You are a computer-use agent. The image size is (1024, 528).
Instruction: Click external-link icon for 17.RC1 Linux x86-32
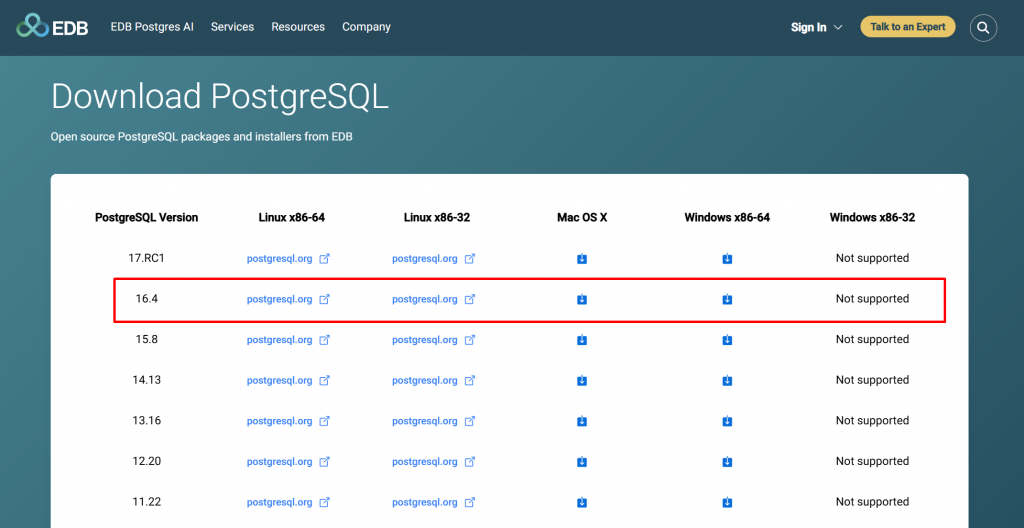click(x=470, y=259)
